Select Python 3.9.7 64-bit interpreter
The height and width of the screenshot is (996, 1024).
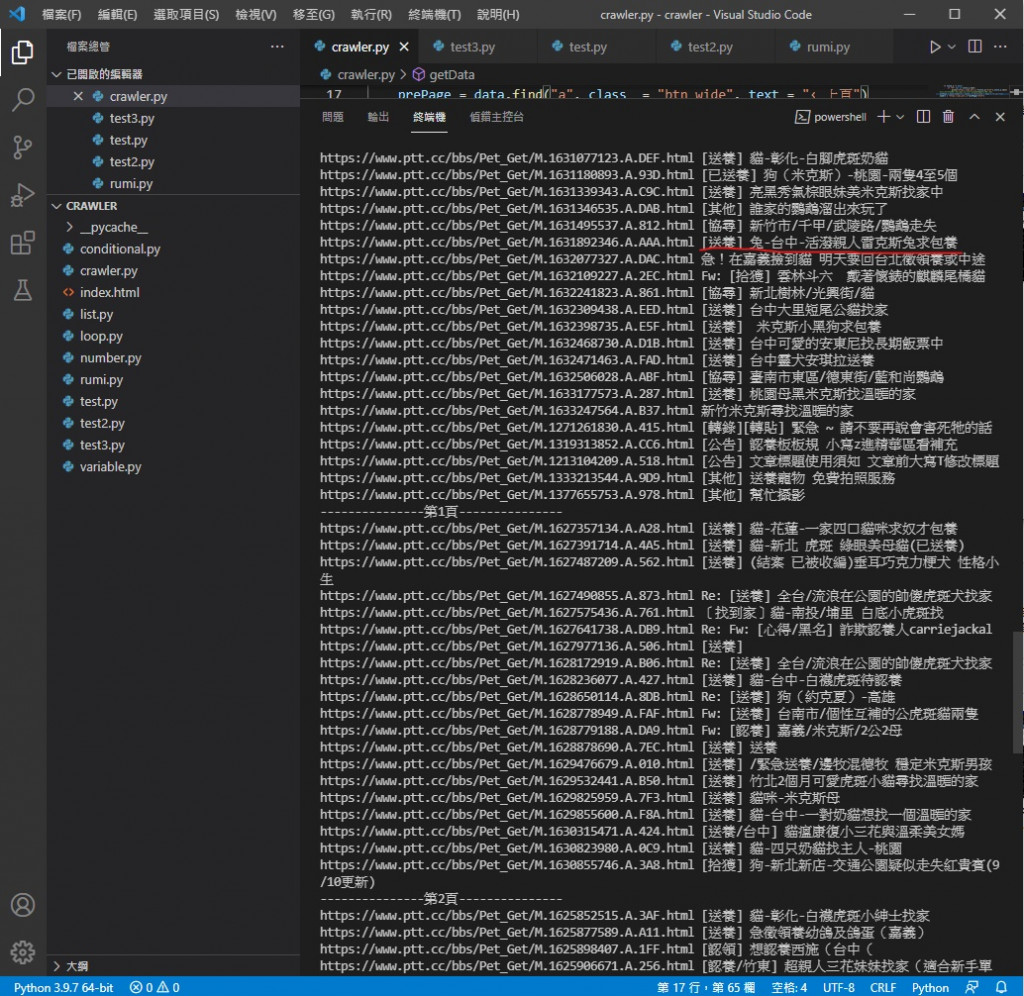pyautogui.click(x=63, y=987)
